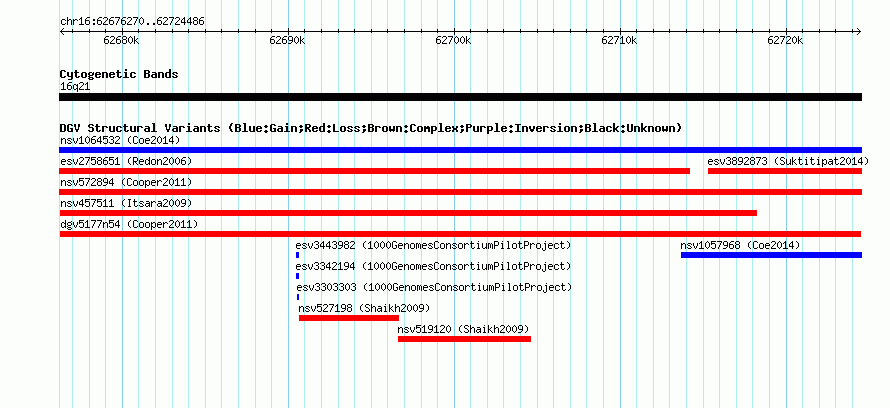This screenshot has width=890, height=408.
Task: Open nsv519120 (Shaikh2009) label
Action: 463,329
